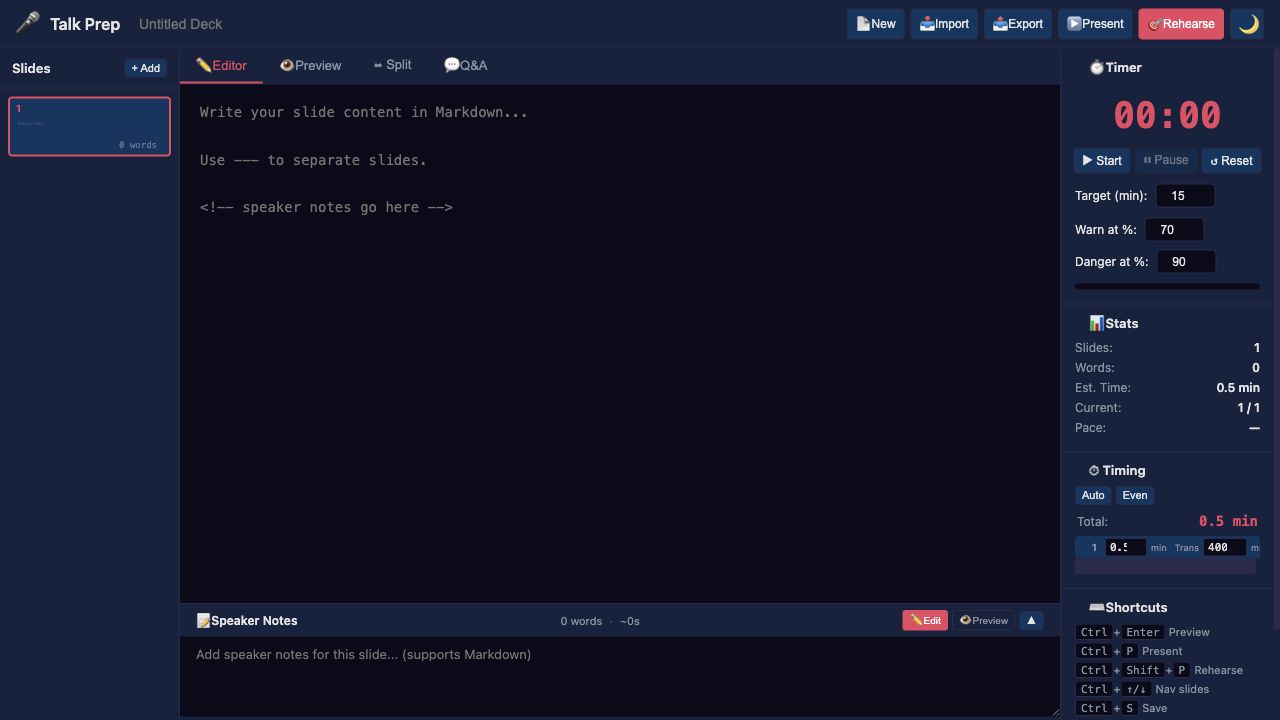Apply Auto timing
The height and width of the screenshot is (720, 1280).
1093,495
